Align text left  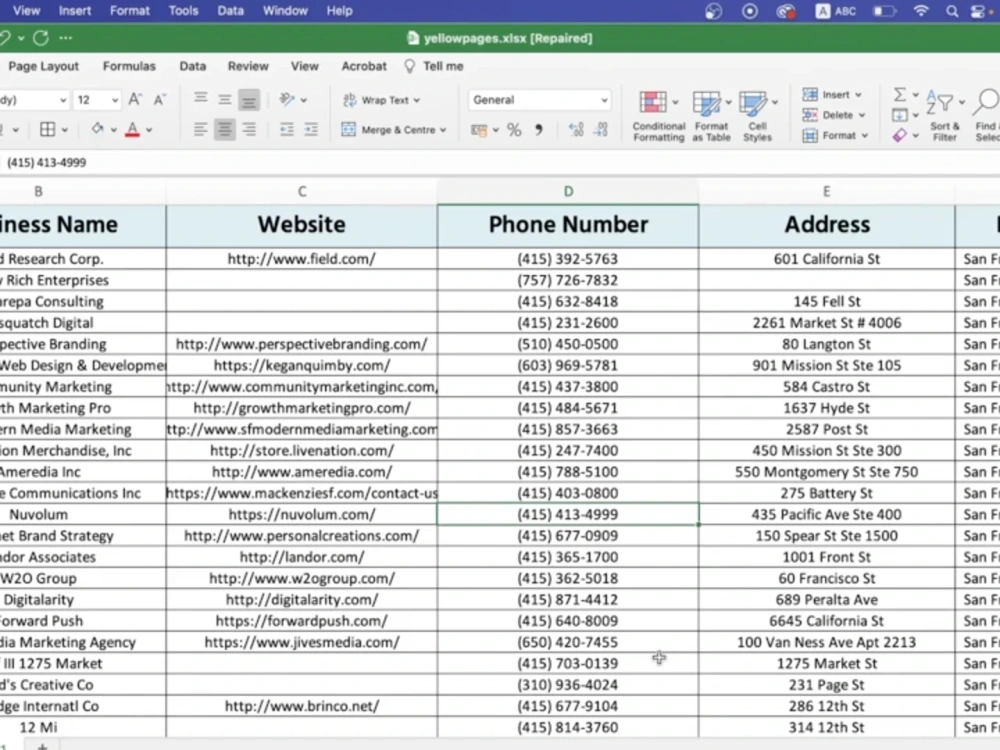point(200,129)
